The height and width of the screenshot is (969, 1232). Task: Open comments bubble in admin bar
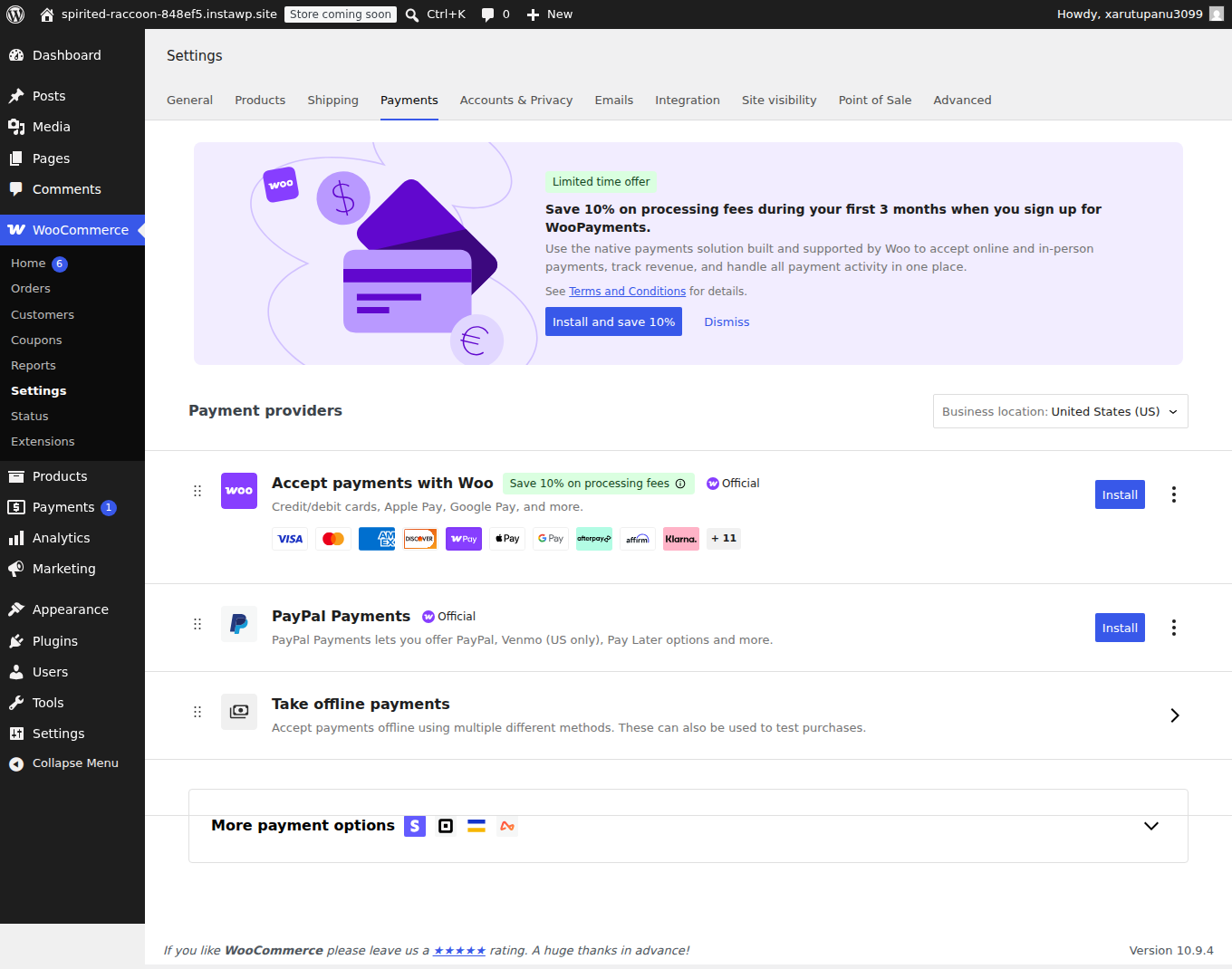tap(488, 14)
